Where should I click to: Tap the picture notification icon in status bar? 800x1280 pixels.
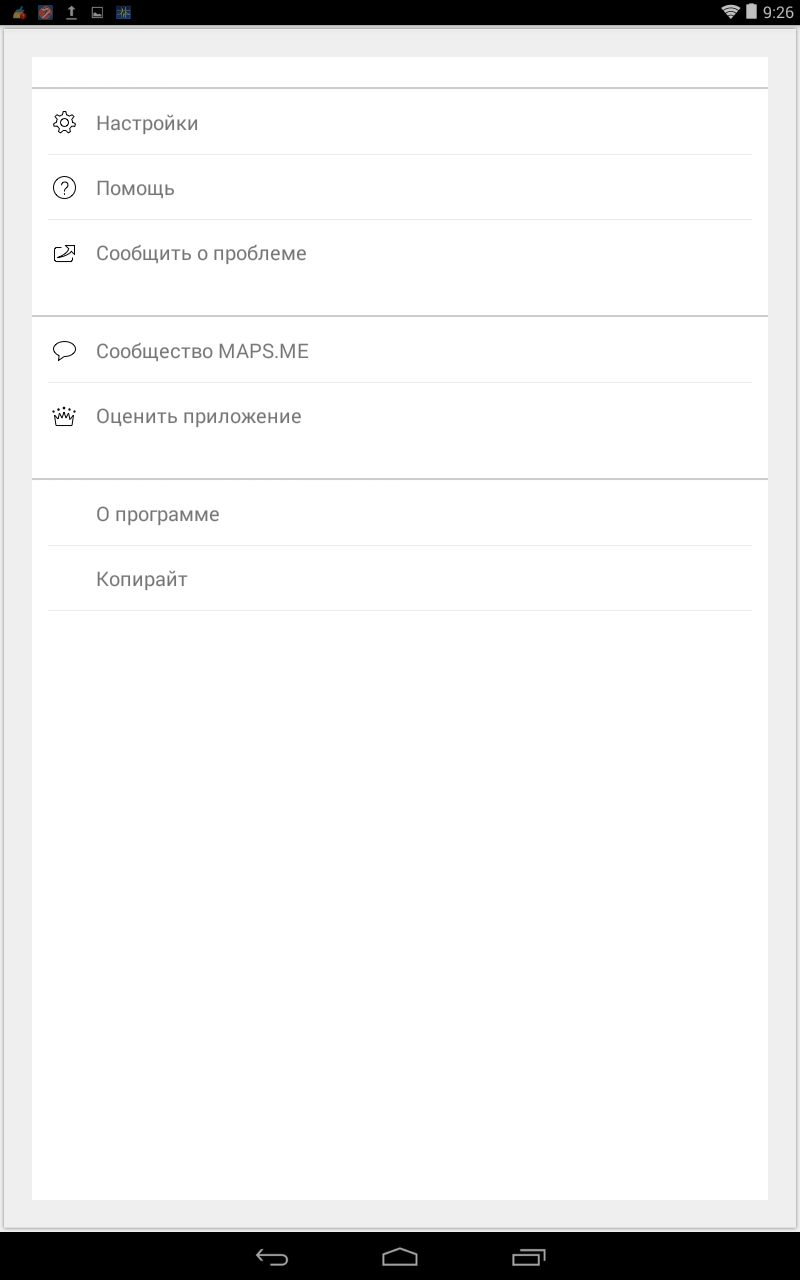pos(97,13)
